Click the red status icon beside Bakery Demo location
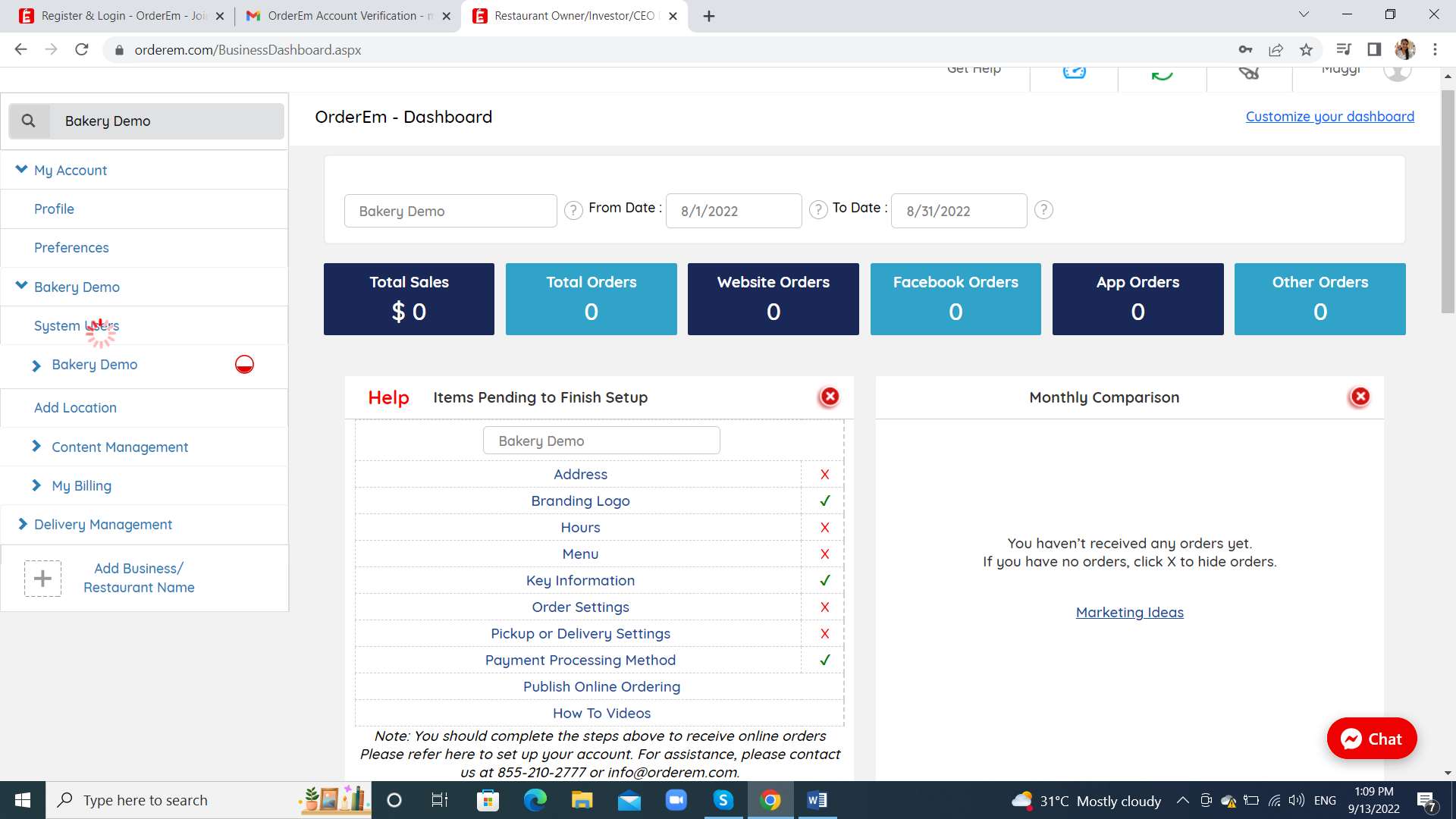The image size is (1456, 819). point(244,365)
